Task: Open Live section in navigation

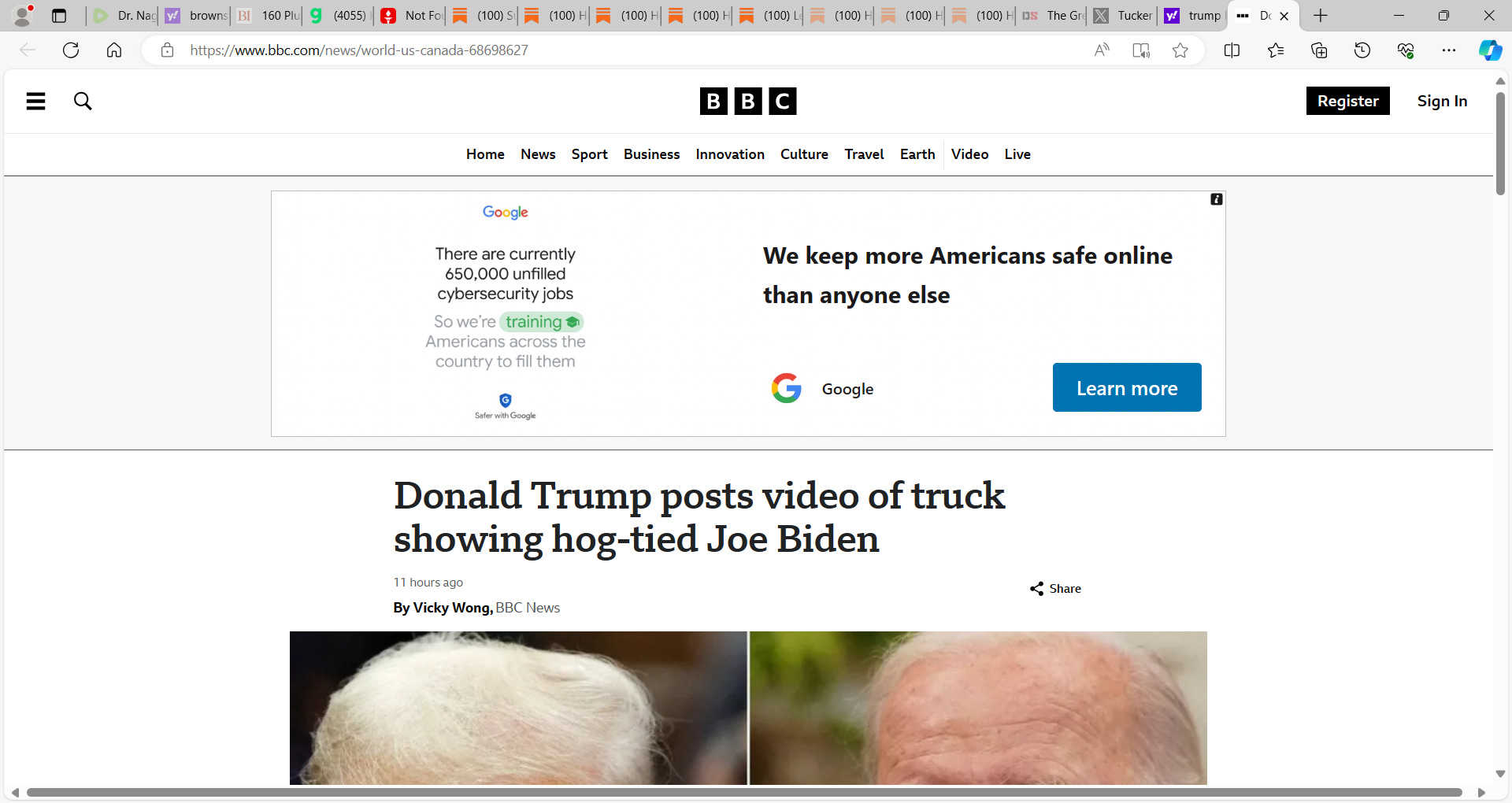Action: click(x=1017, y=154)
